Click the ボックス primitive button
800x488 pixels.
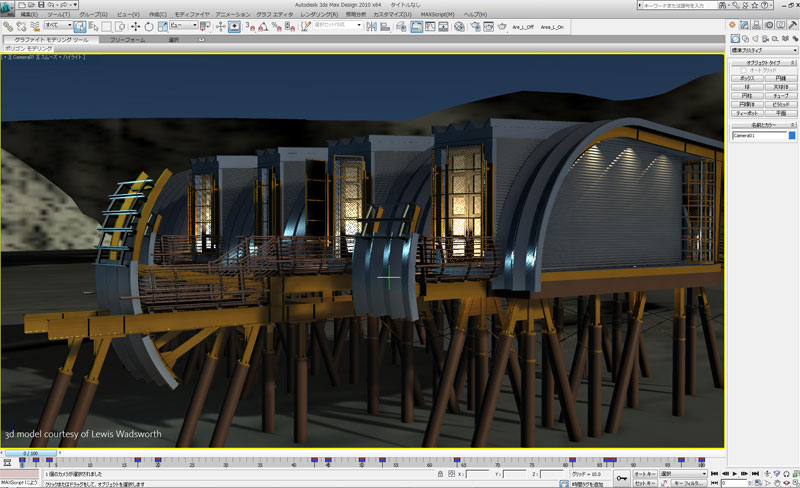[x=746, y=77]
